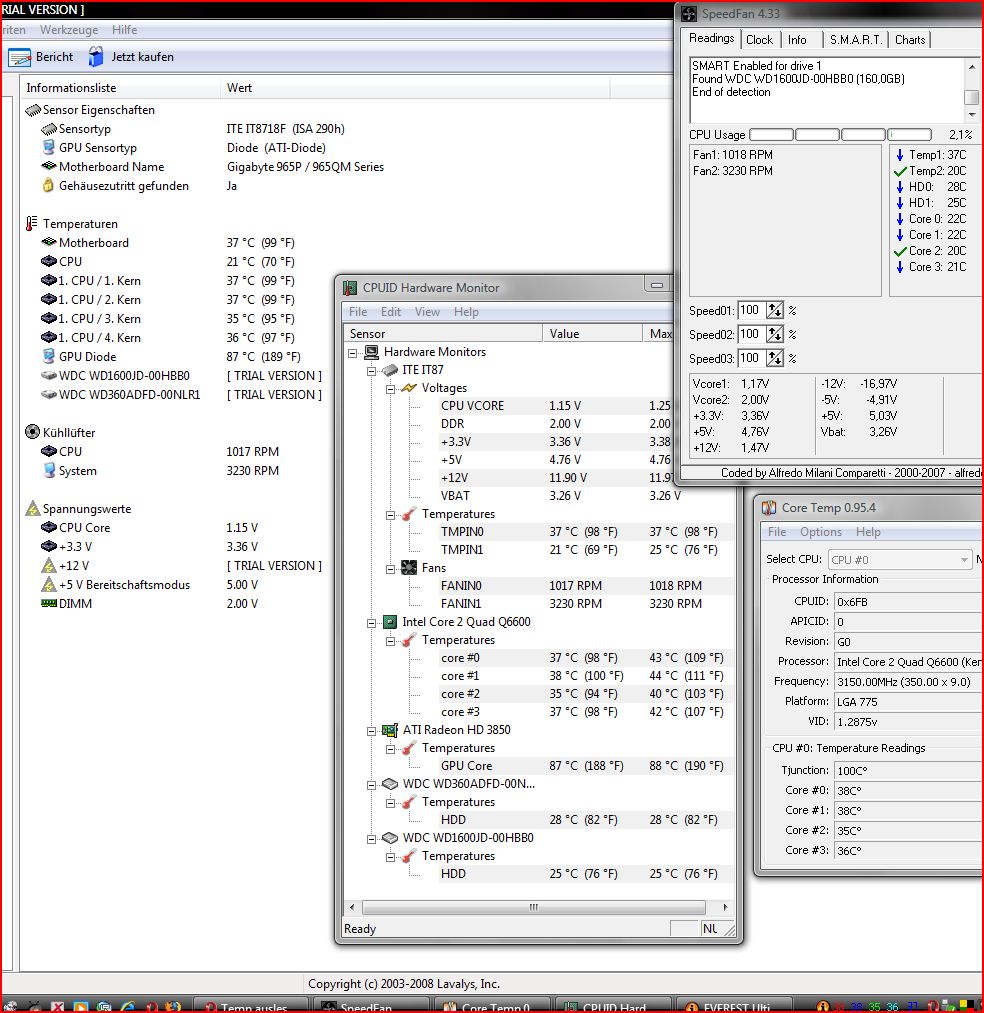Click the Gehäusezutritt gefunden padlock icon
984x1013 pixels.
48,185
